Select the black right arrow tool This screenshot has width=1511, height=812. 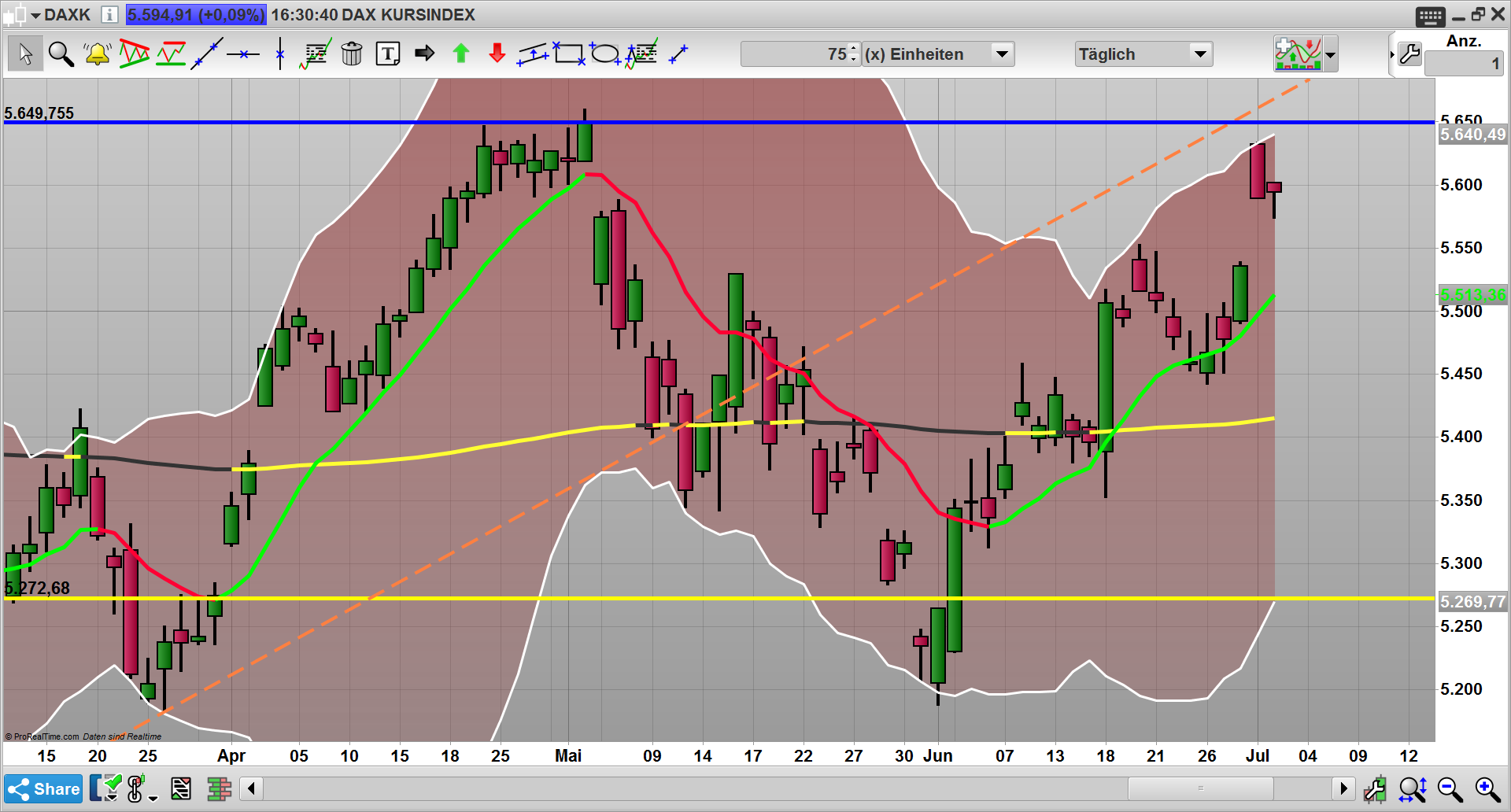(425, 54)
